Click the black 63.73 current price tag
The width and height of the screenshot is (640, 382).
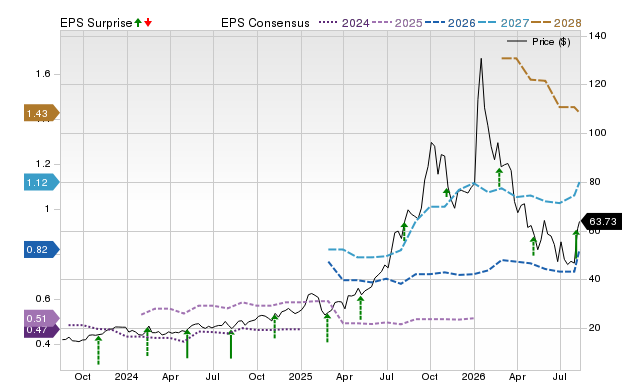tap(601, 222)
